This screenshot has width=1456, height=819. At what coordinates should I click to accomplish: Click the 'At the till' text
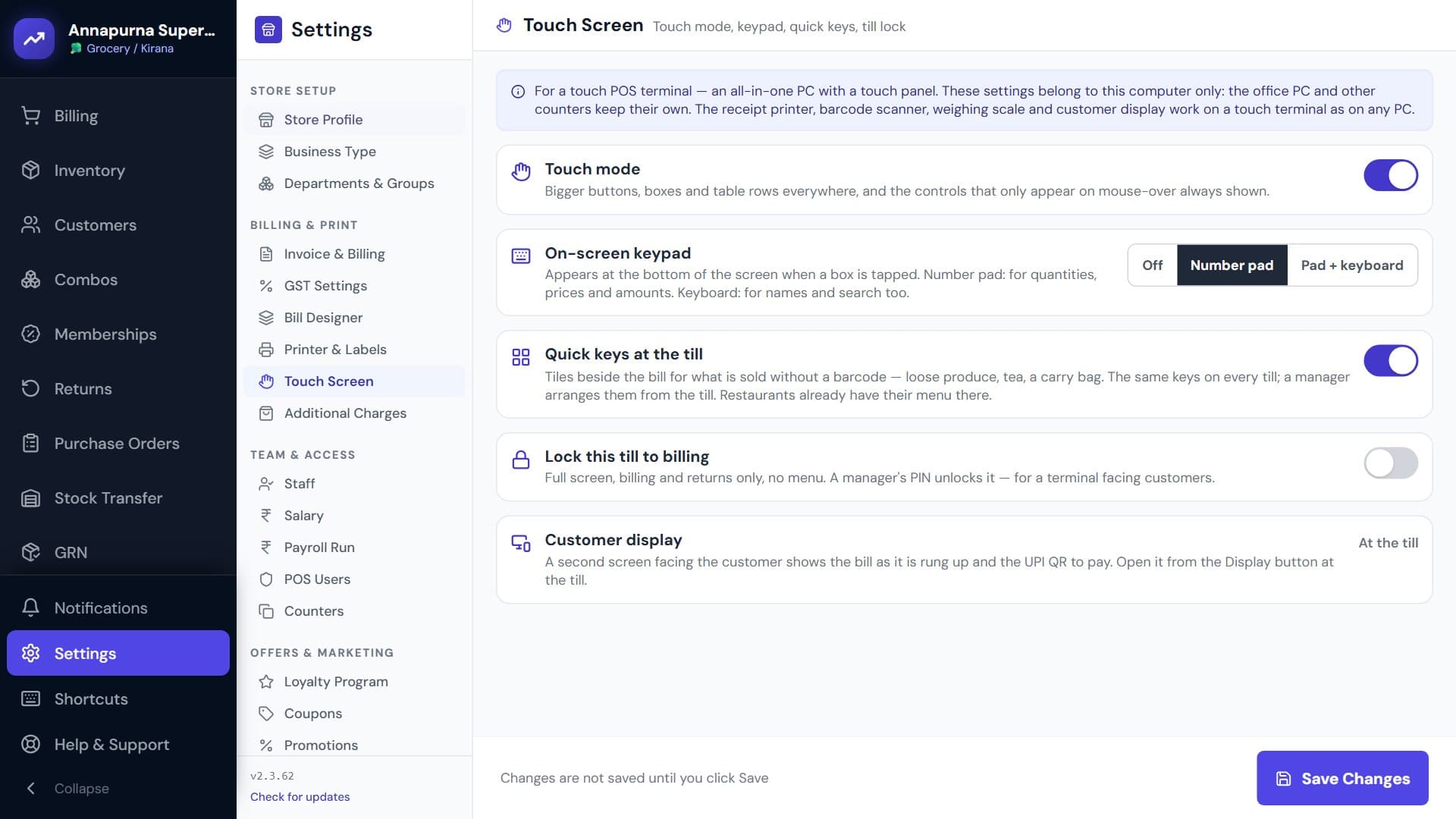pos(1388,543)
